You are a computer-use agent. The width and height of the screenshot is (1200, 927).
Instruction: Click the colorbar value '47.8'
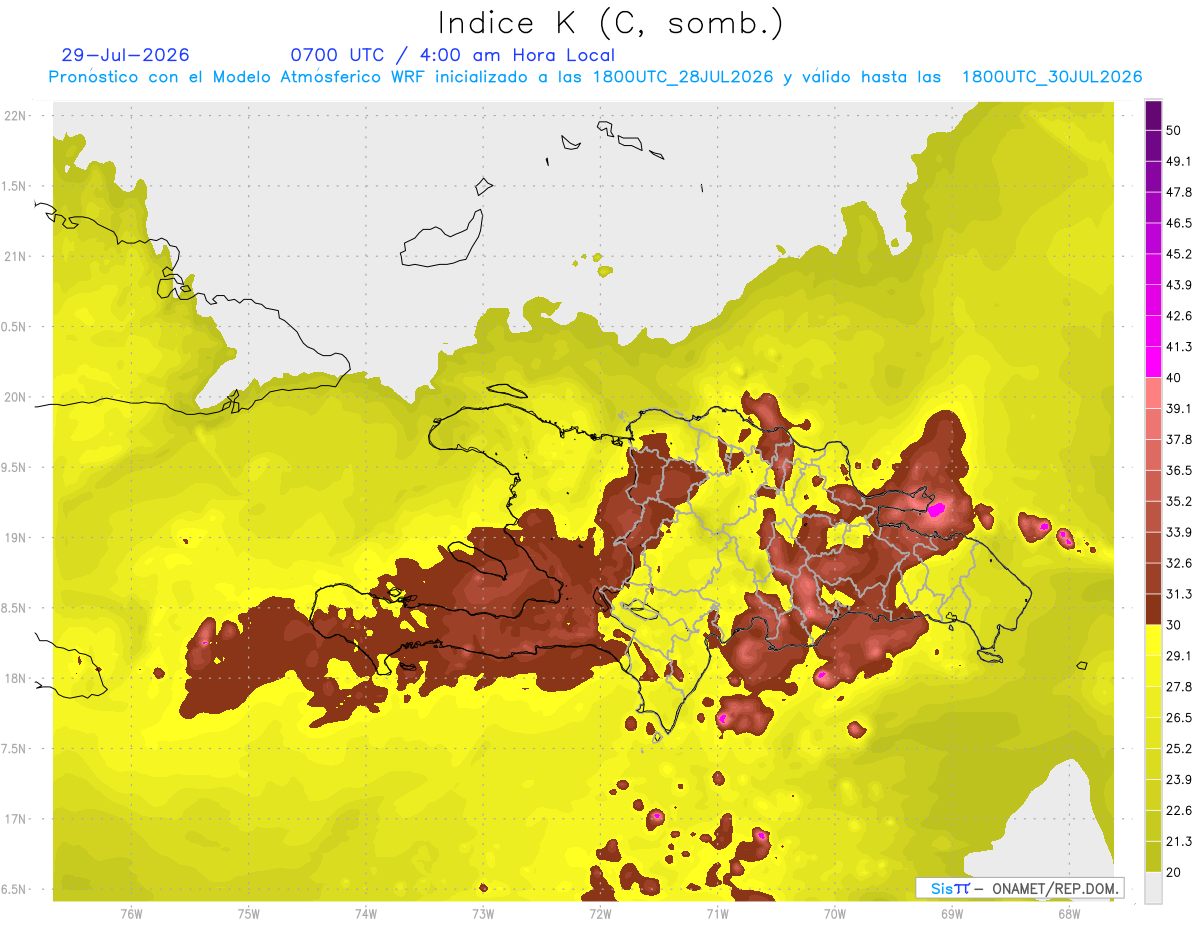pos(1178,193)
